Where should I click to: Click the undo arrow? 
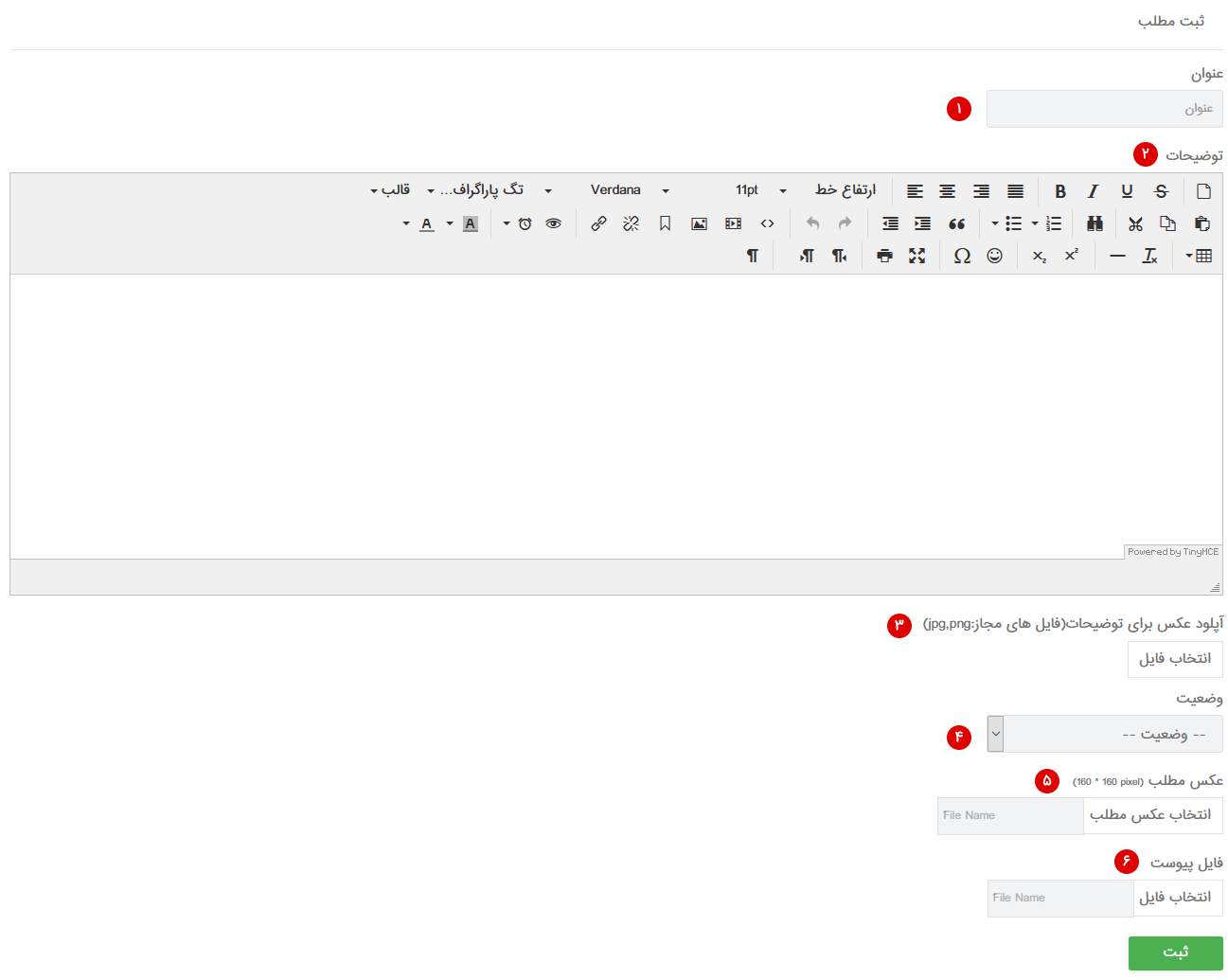coord(812,223)
